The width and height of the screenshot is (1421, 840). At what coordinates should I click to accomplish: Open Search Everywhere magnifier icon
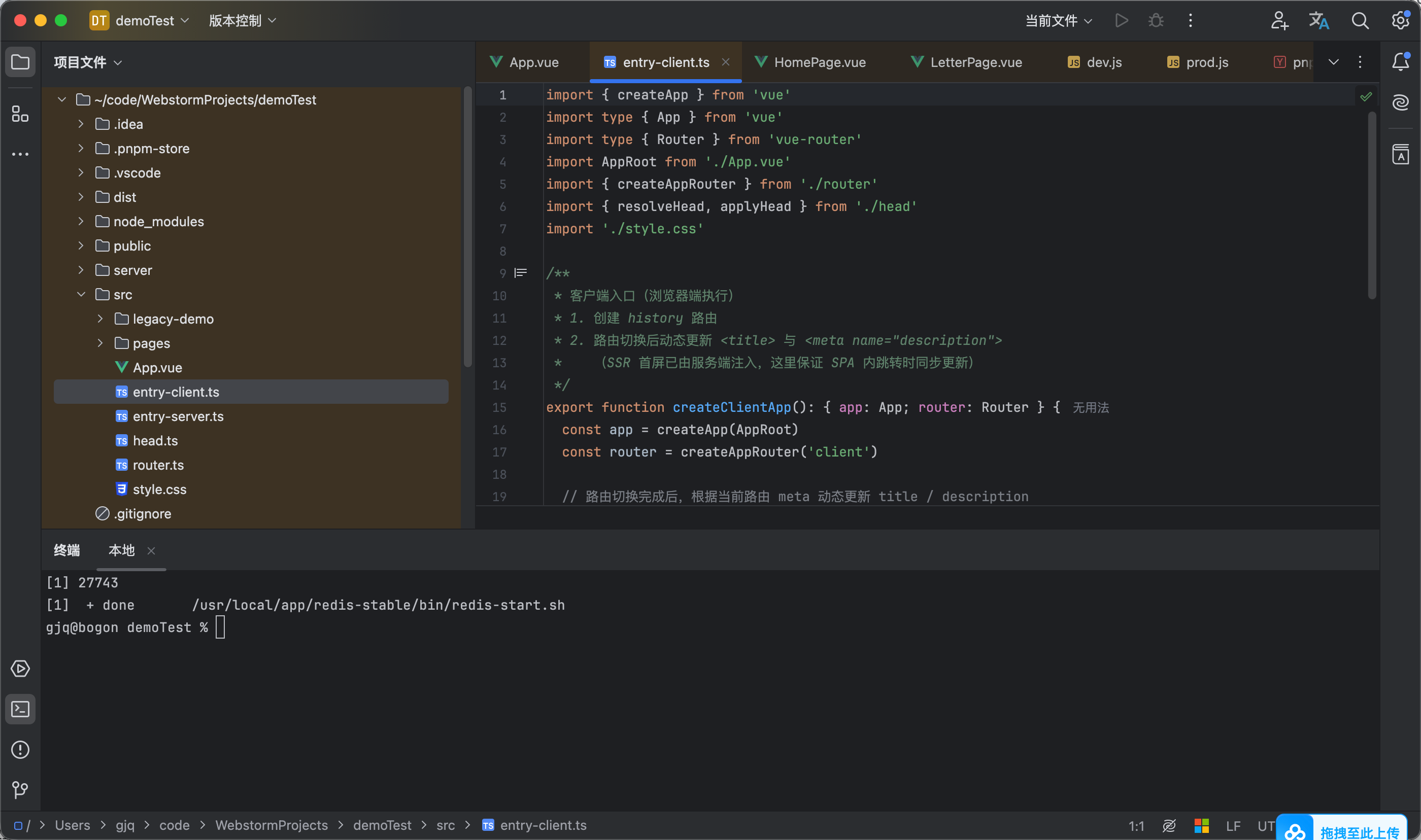click(x=1360, y=20)
